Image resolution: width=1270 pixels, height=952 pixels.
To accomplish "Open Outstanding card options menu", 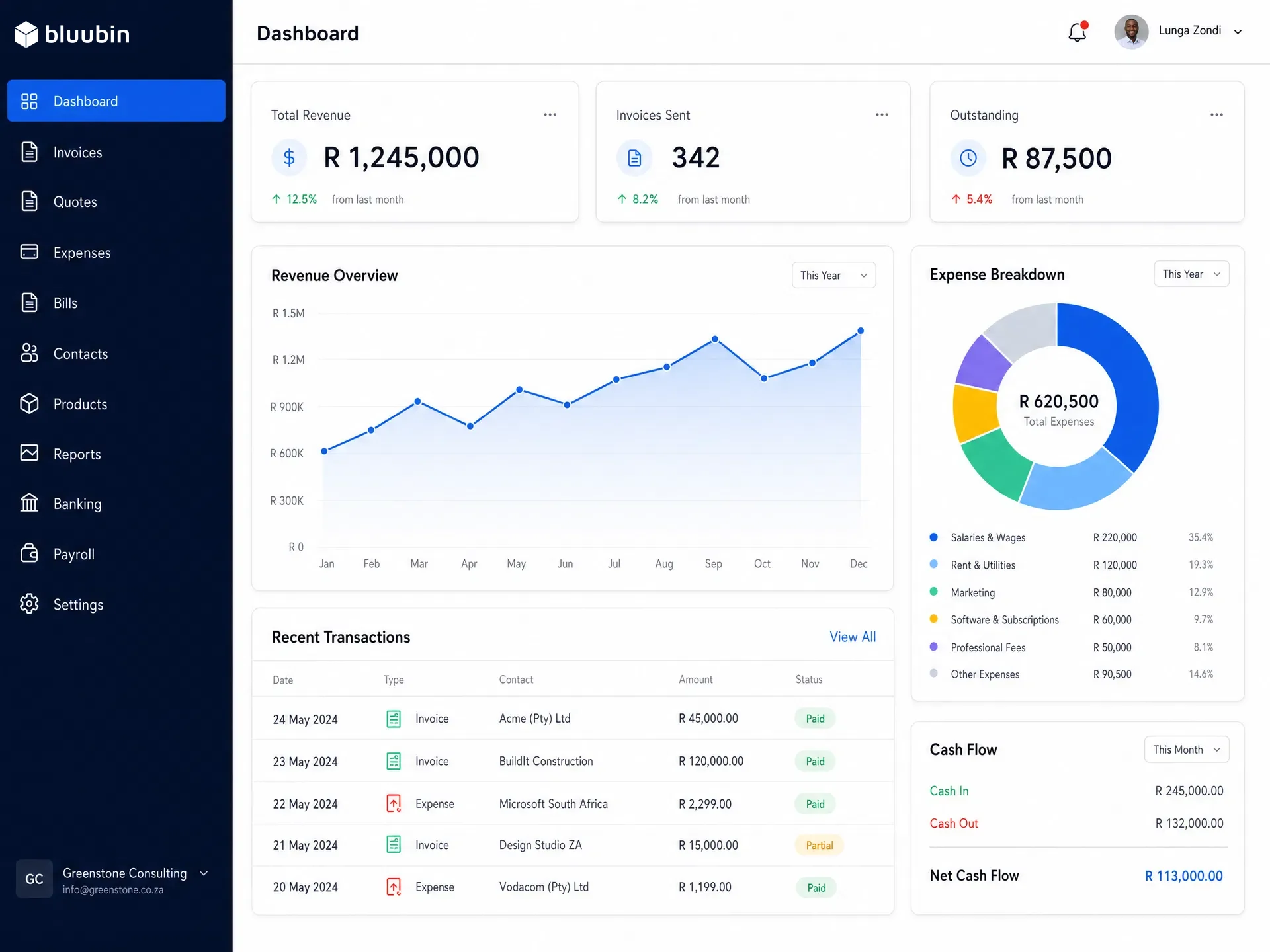I will coord(1216,115).
